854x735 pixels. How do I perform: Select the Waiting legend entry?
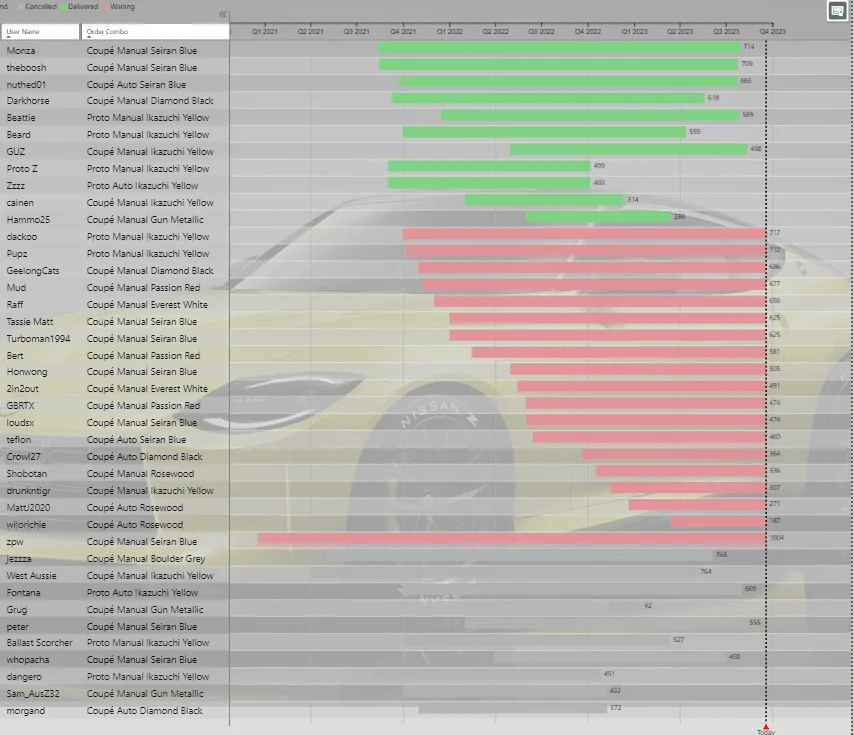coord(121,7)
